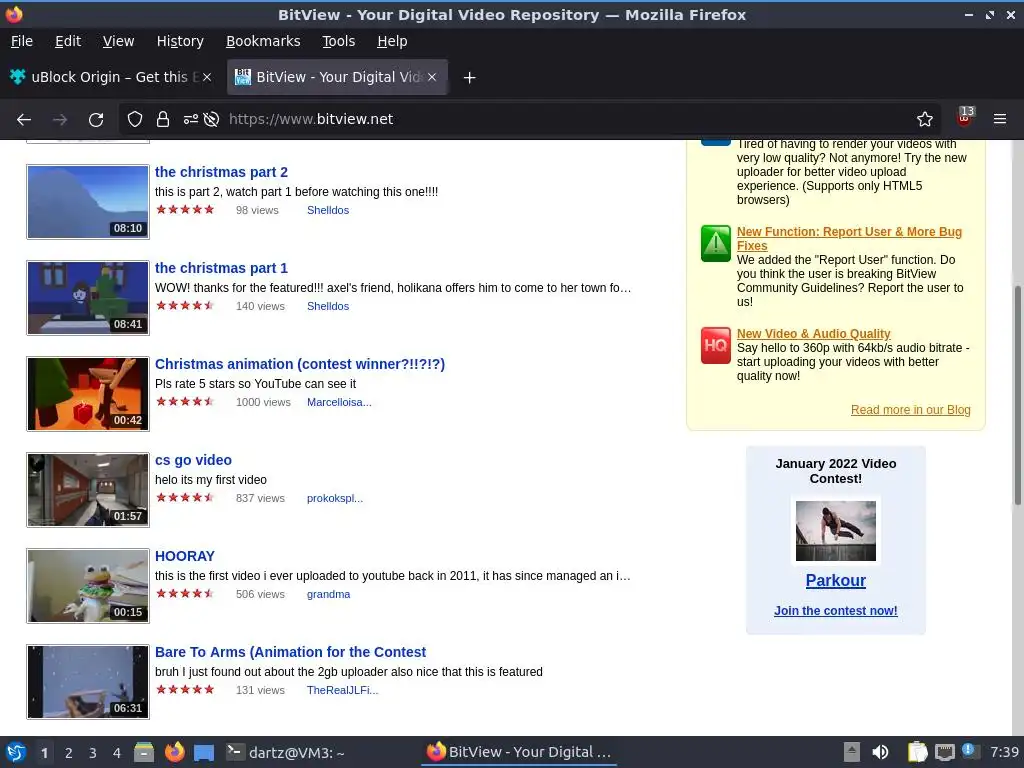
Task: Click the autoplay blocked icon in address bar
Action: [x=211, y=119]
